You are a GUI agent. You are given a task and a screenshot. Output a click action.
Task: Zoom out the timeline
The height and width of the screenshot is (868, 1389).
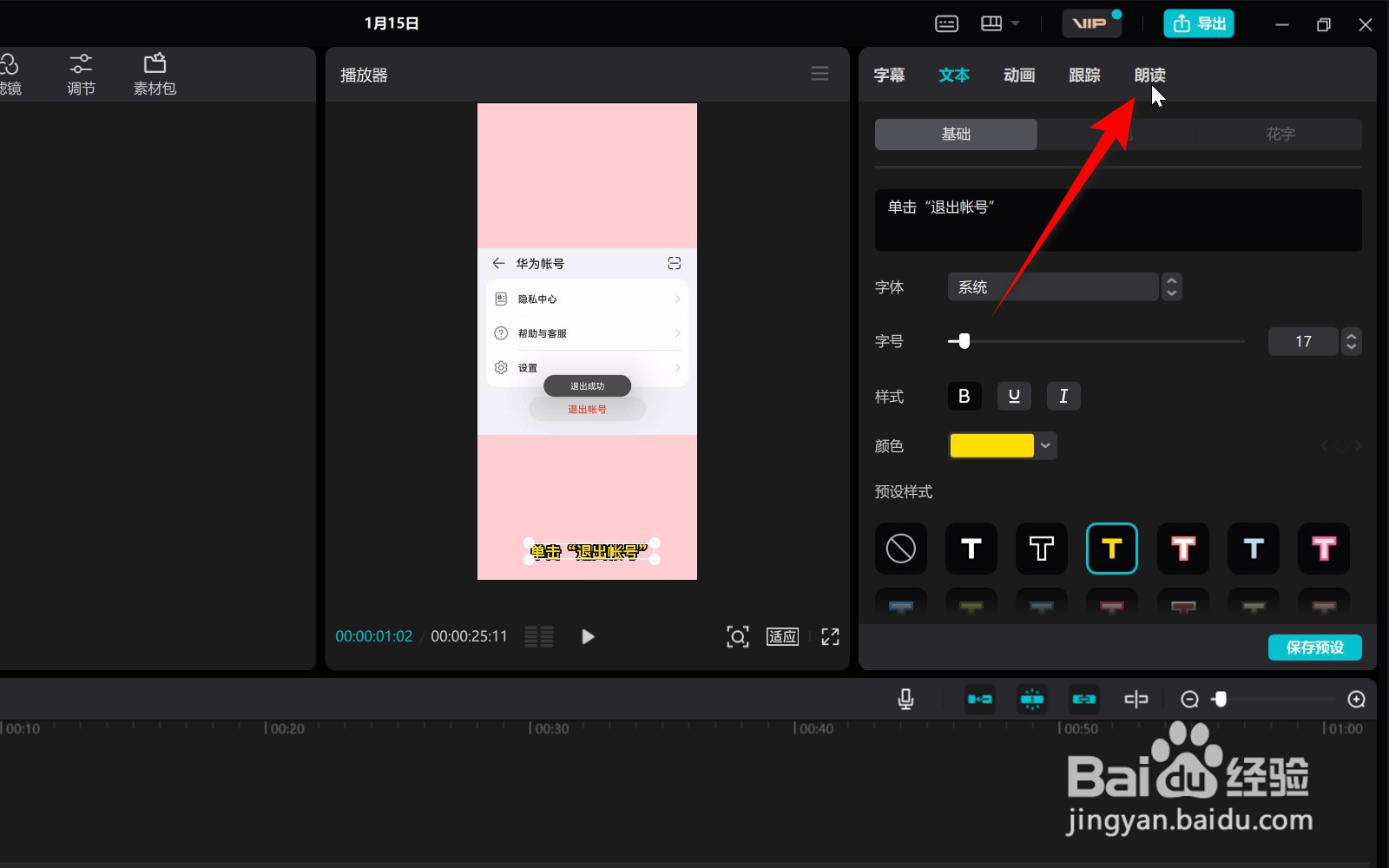(1190, 700)
